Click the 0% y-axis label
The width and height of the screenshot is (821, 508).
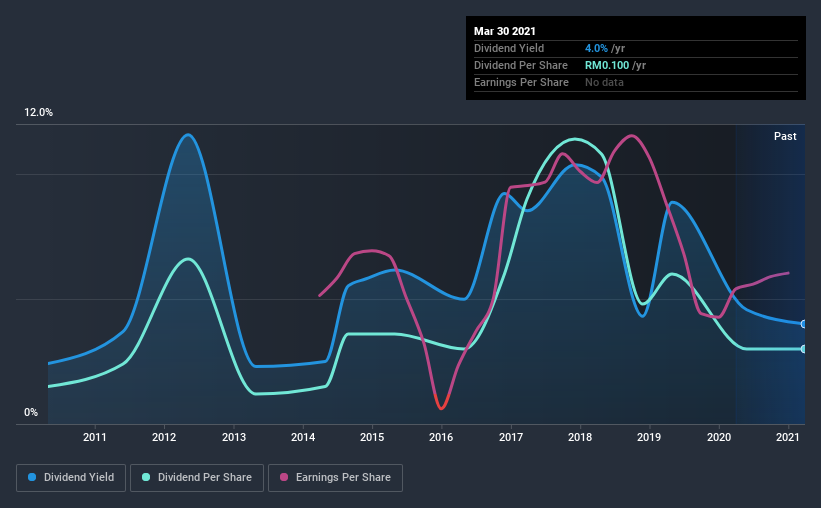(31, 413)
